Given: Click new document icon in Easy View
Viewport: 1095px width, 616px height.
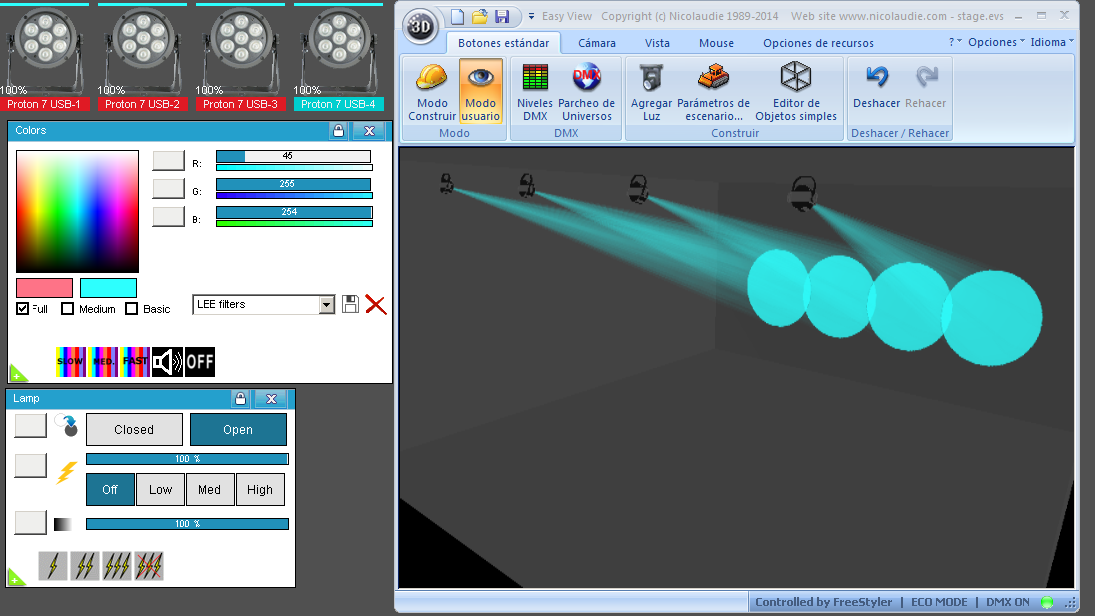Looking at the screenshot, I should (457, 16).
